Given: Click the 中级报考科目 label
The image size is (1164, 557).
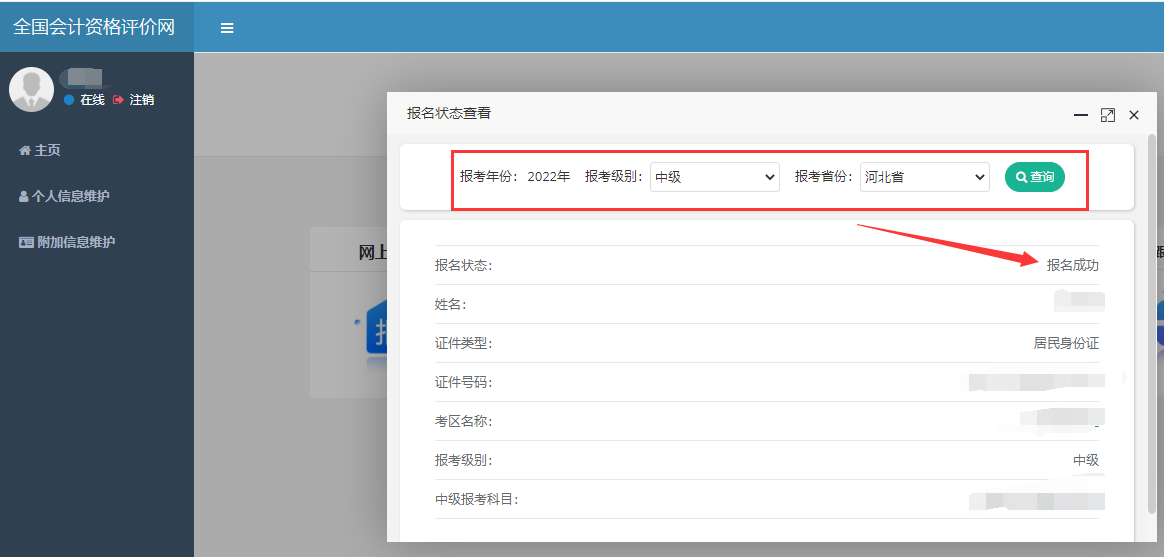Looking at the screenshot, I should [x=477, y=499].
